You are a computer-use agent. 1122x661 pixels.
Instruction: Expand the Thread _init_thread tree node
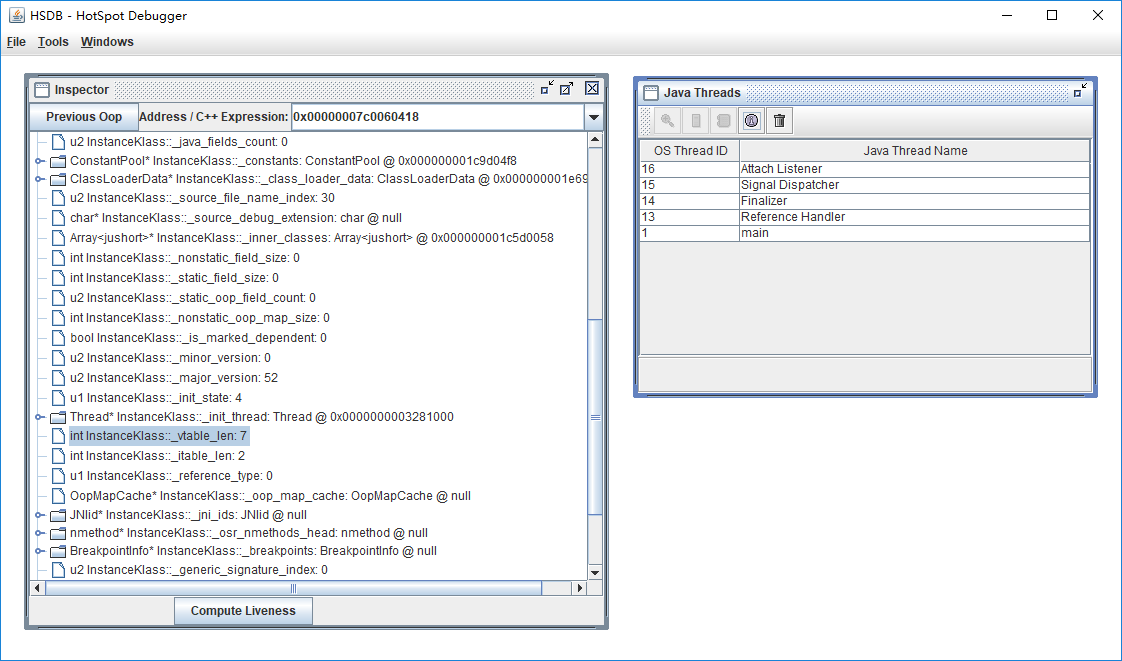point(39,417)
